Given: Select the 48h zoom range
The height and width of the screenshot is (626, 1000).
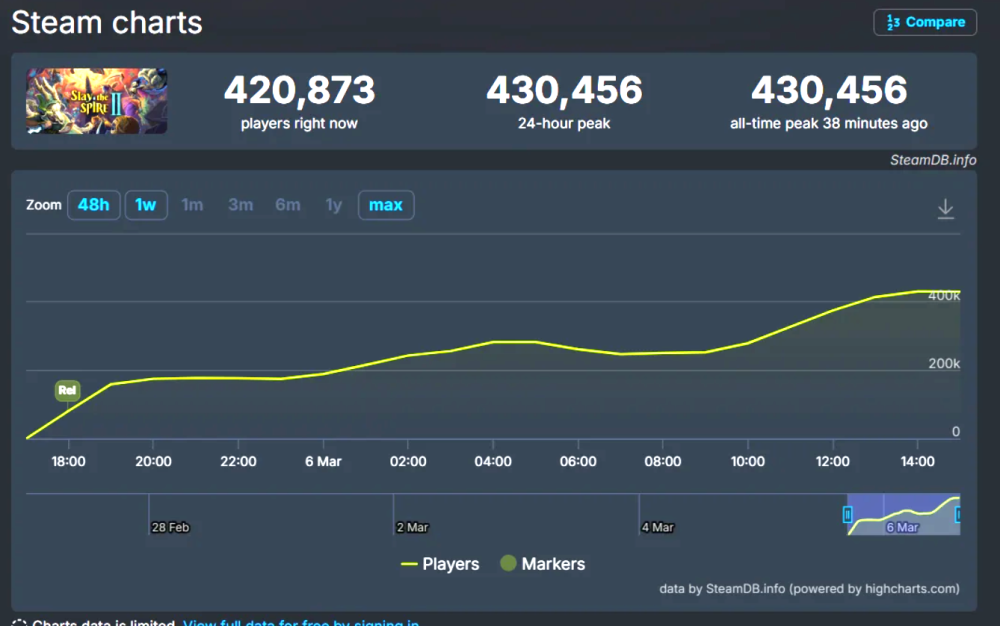Looking at the screenshot, I should [x=93, y=205].
